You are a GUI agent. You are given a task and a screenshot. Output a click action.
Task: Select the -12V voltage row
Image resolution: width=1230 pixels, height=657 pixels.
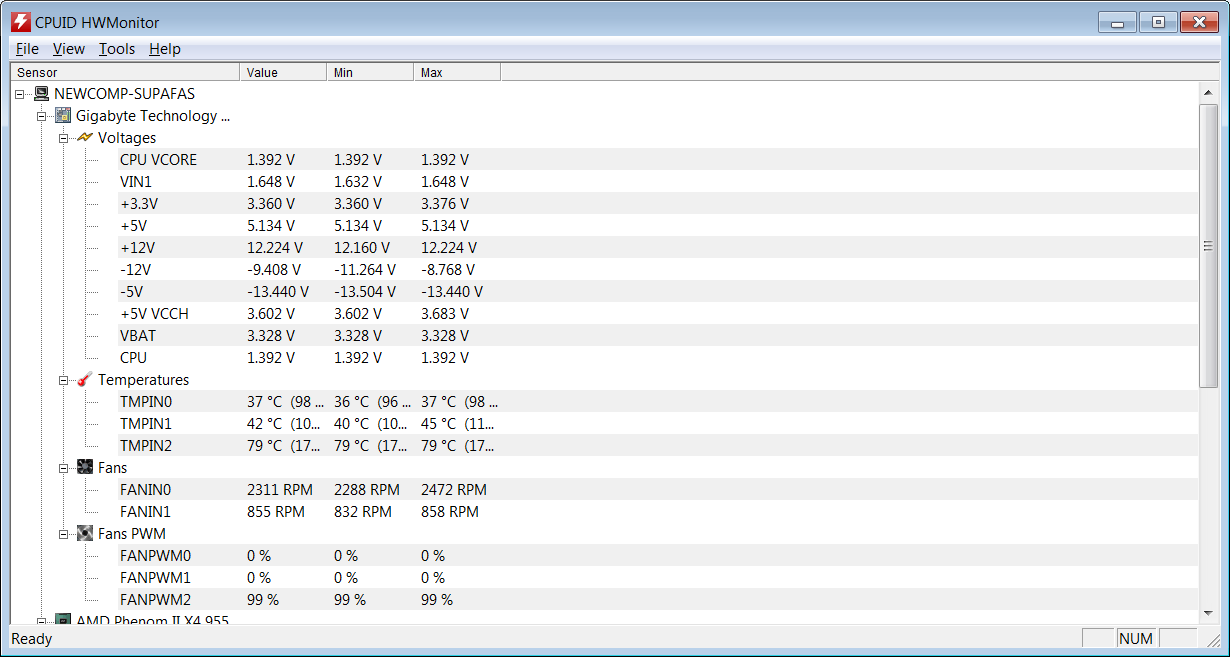[x=658, y=270]
